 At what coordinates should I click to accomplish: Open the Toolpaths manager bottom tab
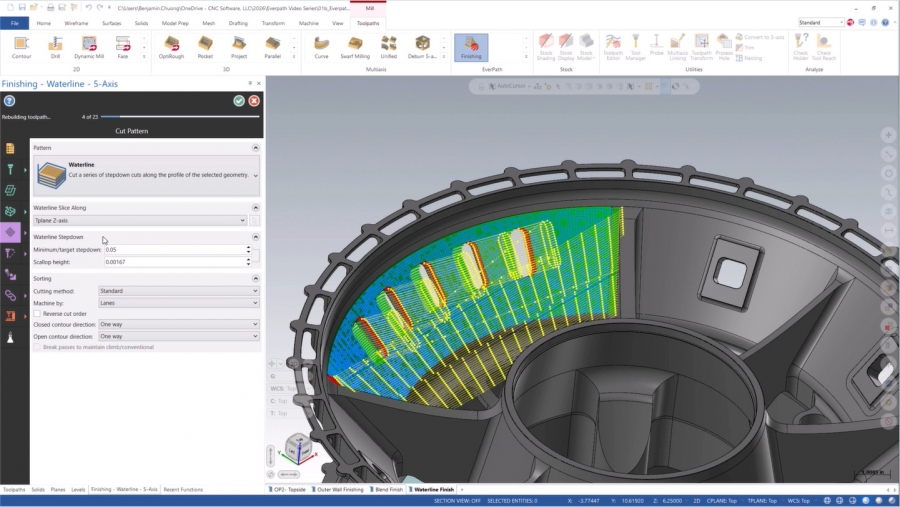click(x=14, y=490)
